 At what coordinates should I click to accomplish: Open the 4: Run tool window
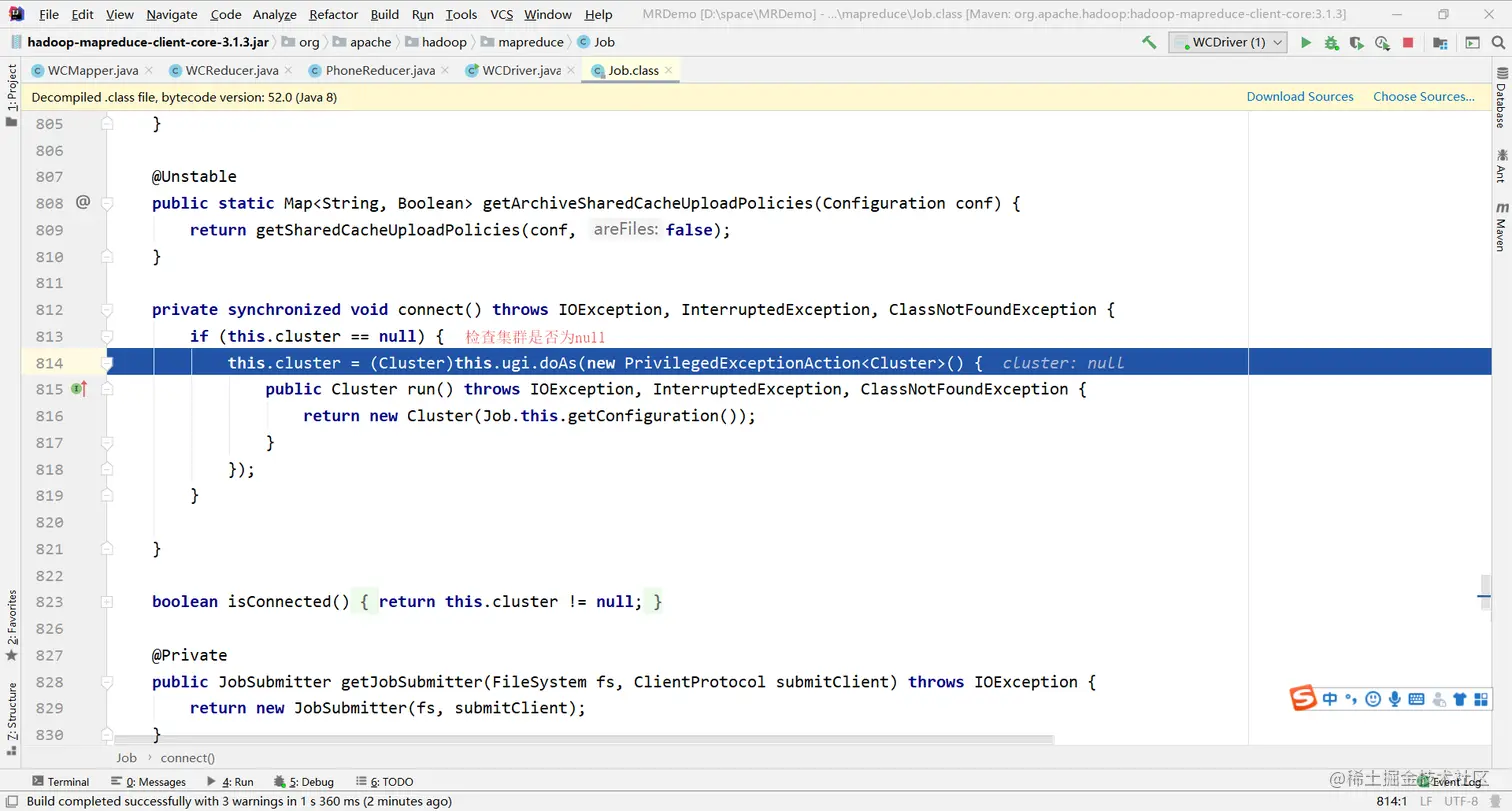click(x=230, y=782)
